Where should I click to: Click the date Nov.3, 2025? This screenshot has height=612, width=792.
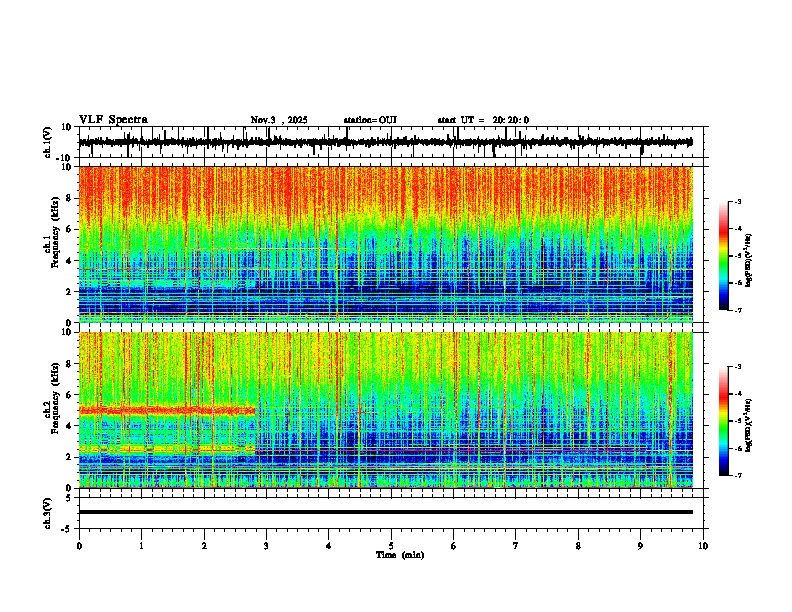279,120
